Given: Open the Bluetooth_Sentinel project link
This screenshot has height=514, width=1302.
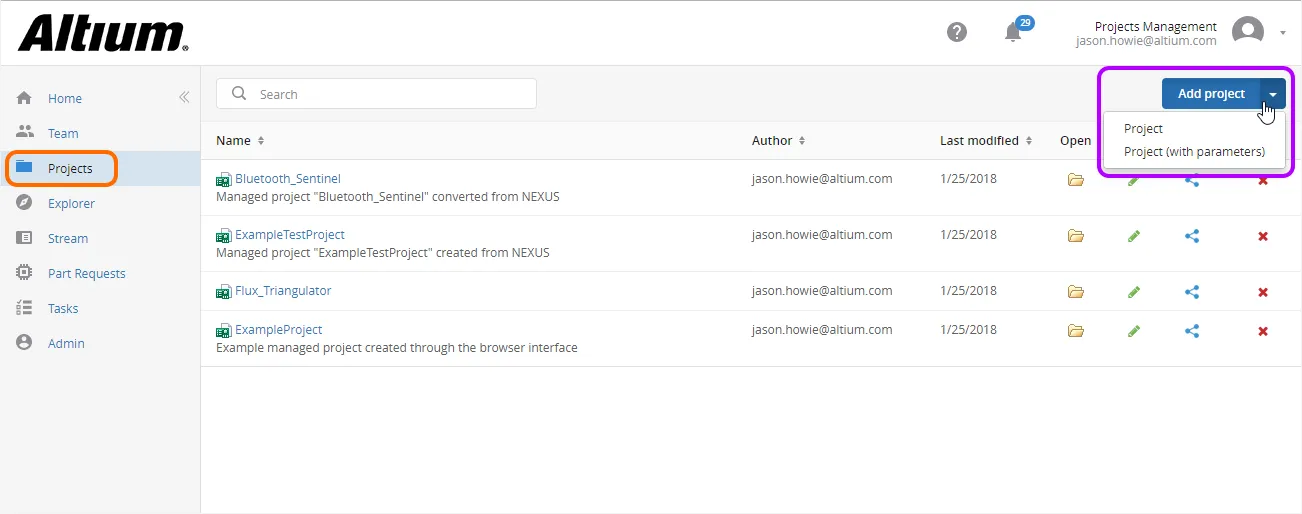Looking at the screenshot, I should [287, 179].
